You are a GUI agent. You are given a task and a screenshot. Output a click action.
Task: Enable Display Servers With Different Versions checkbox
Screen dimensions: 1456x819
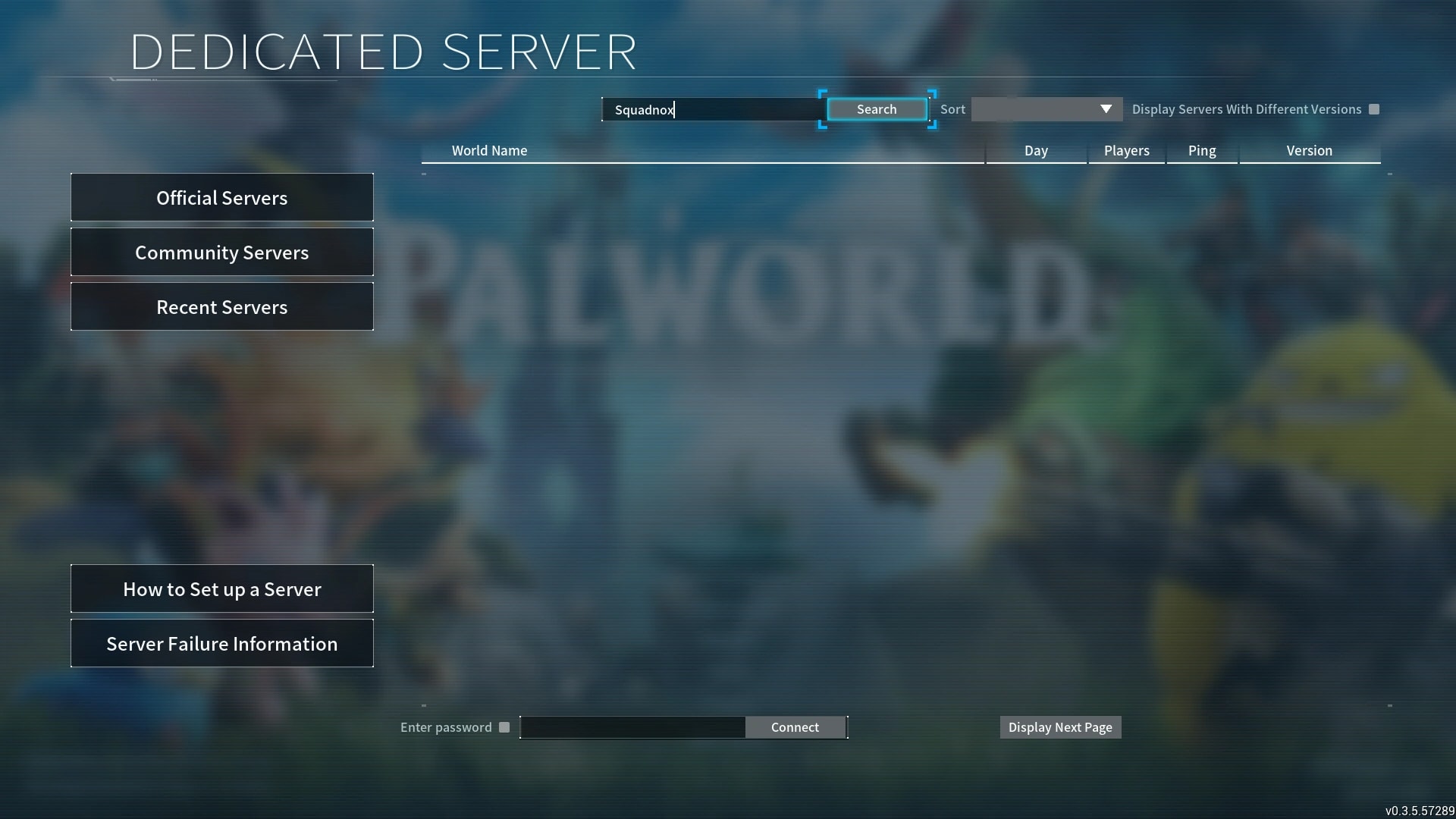1374,109
